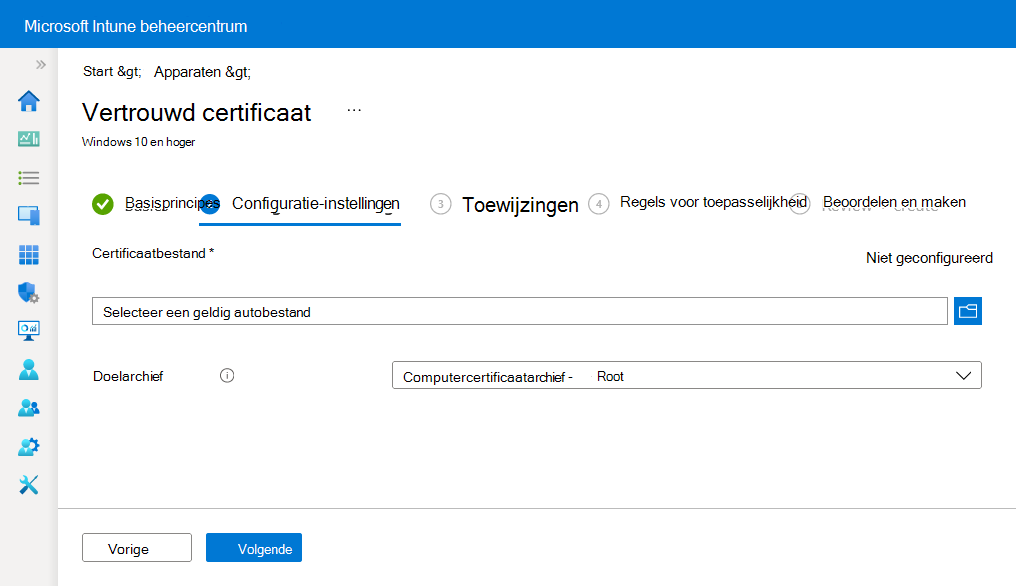This screenshot has width=1016, height=586.
Task: Select the Configuratie-instellingen step
Action: coord(300,204)
